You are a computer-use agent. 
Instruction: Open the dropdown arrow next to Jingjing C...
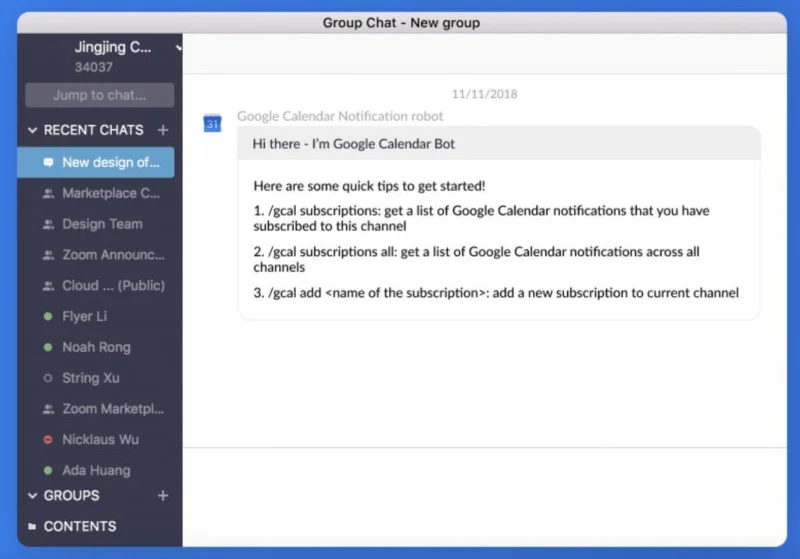(x=179, y=48)
